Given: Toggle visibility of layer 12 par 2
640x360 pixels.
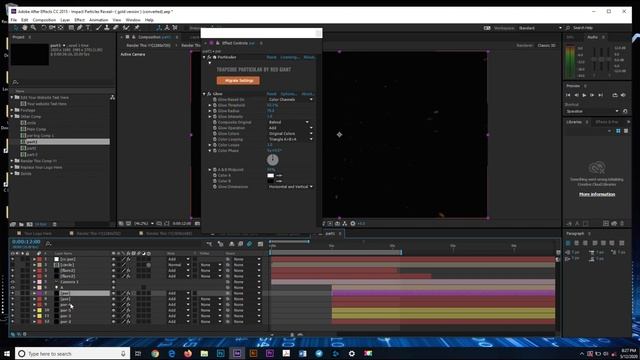Looking at the screenshot, I should pos(12,322).
